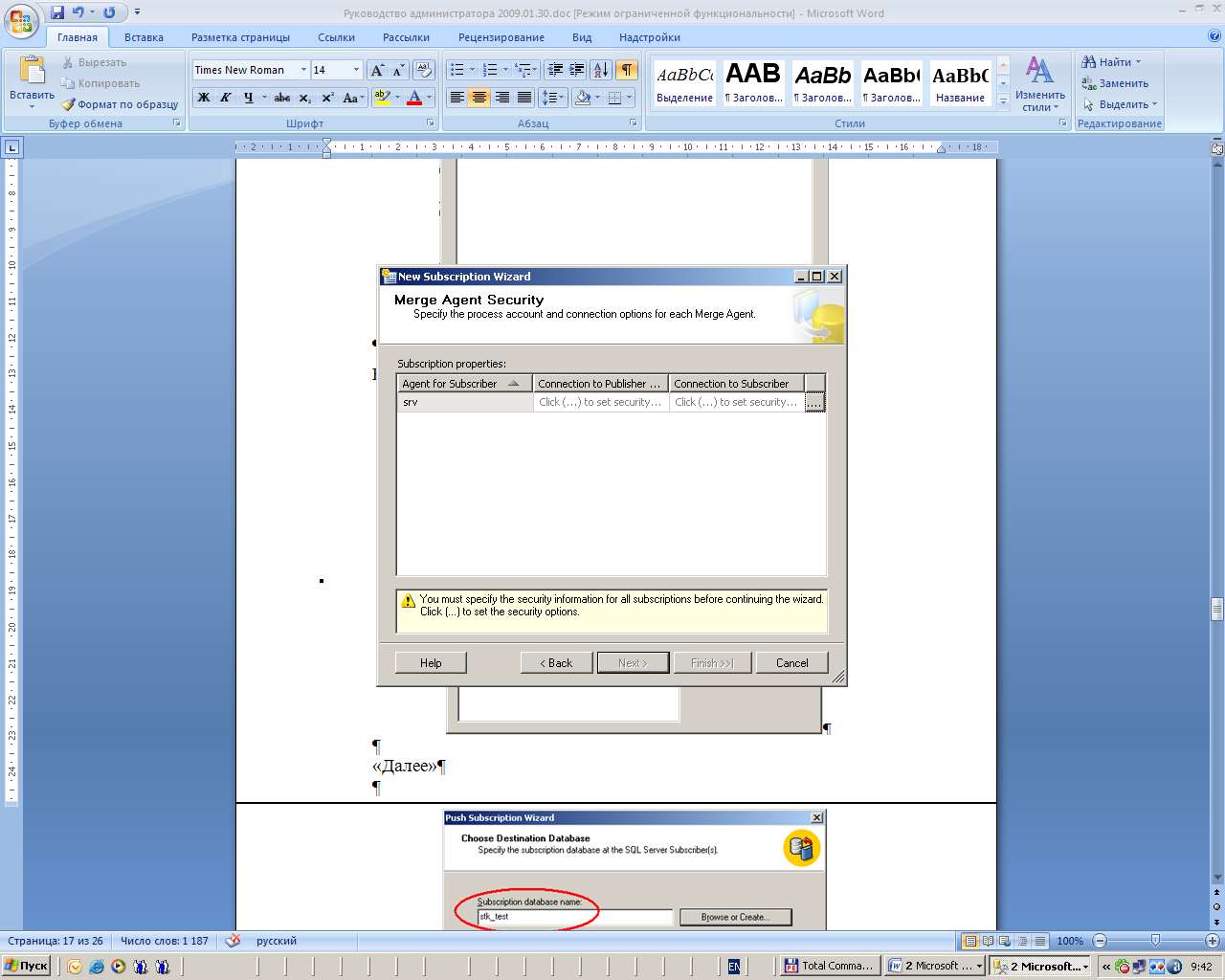Open Найти search tool
Image resolution: width=1225 pixels, height=980 pixels.
coord(1112,62)
